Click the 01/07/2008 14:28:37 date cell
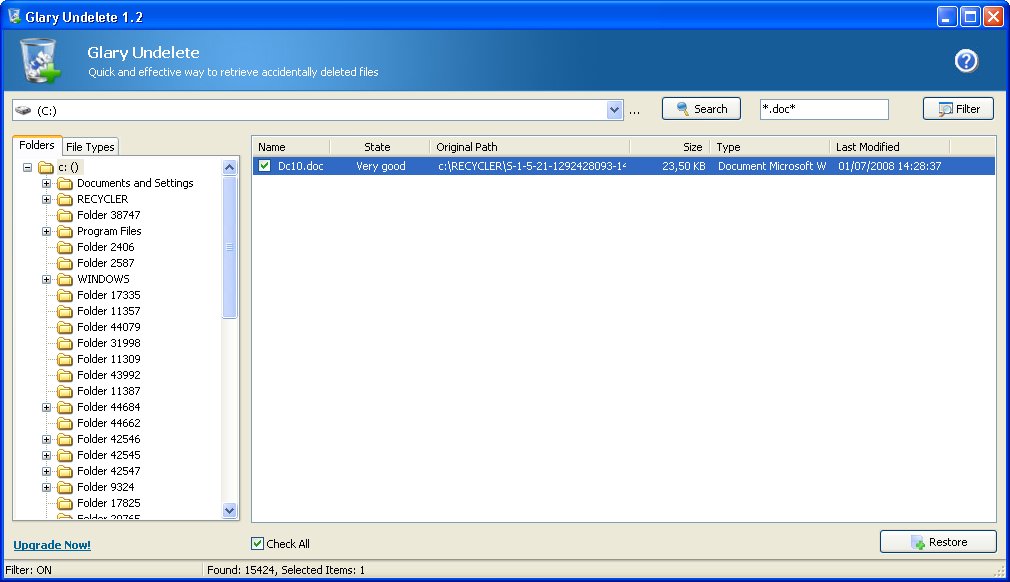The height and width of the screenshot is (582, 1010). coord(890,166)
